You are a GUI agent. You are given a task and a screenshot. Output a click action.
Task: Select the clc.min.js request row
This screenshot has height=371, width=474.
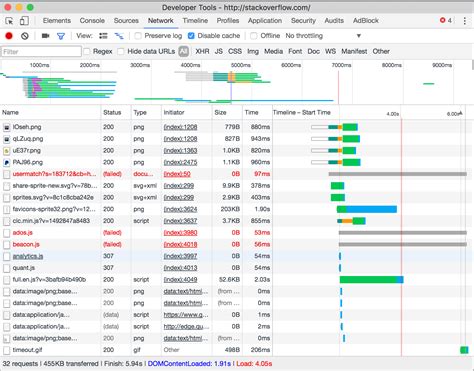coord(237,221)
